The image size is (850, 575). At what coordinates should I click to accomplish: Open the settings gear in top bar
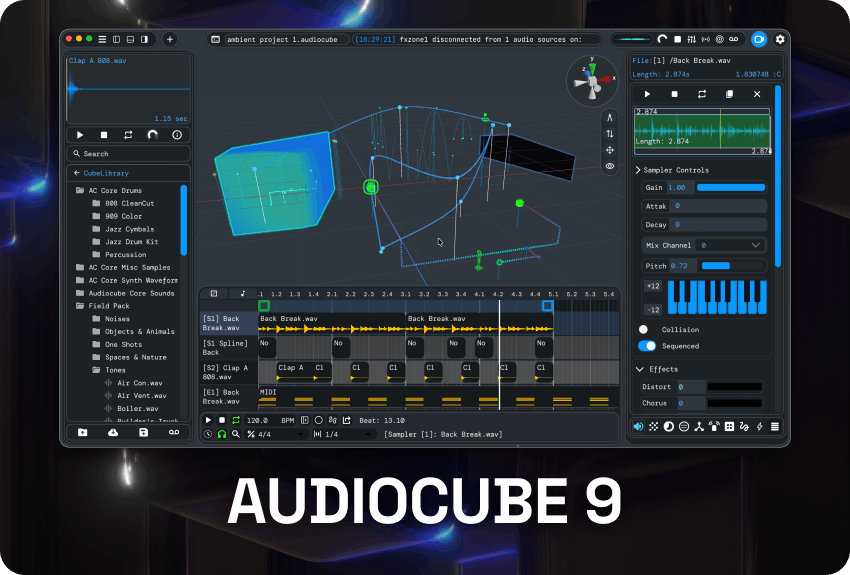pyautogui.click(x=780, y=39)
